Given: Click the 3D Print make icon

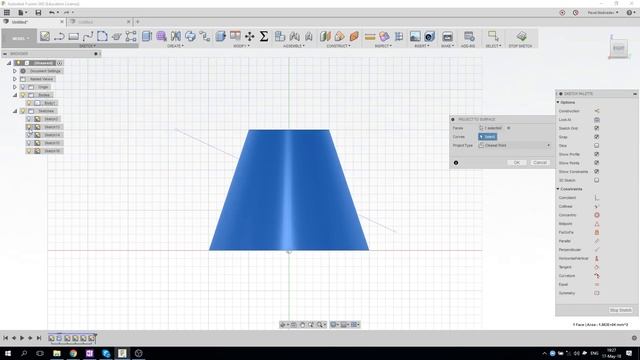Looking at the screenshot, I should 447,36.
